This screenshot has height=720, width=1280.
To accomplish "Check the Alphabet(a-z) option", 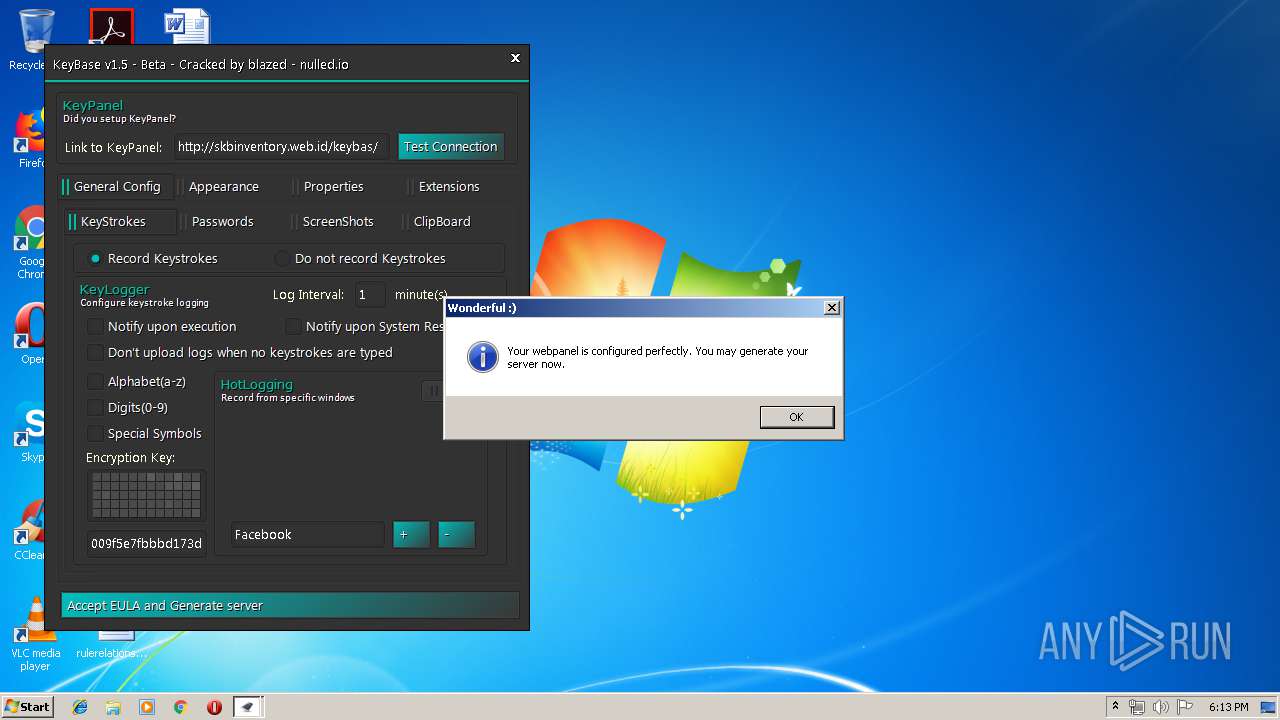I will click(137, 382).
